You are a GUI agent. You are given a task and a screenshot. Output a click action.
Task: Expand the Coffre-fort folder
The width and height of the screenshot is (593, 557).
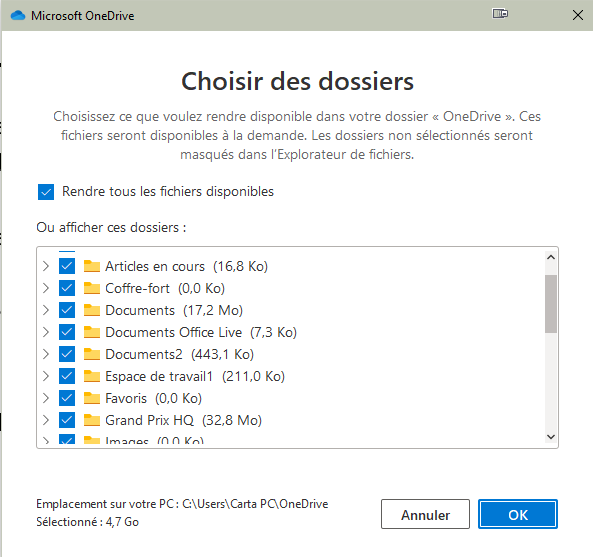click(46, 288)
